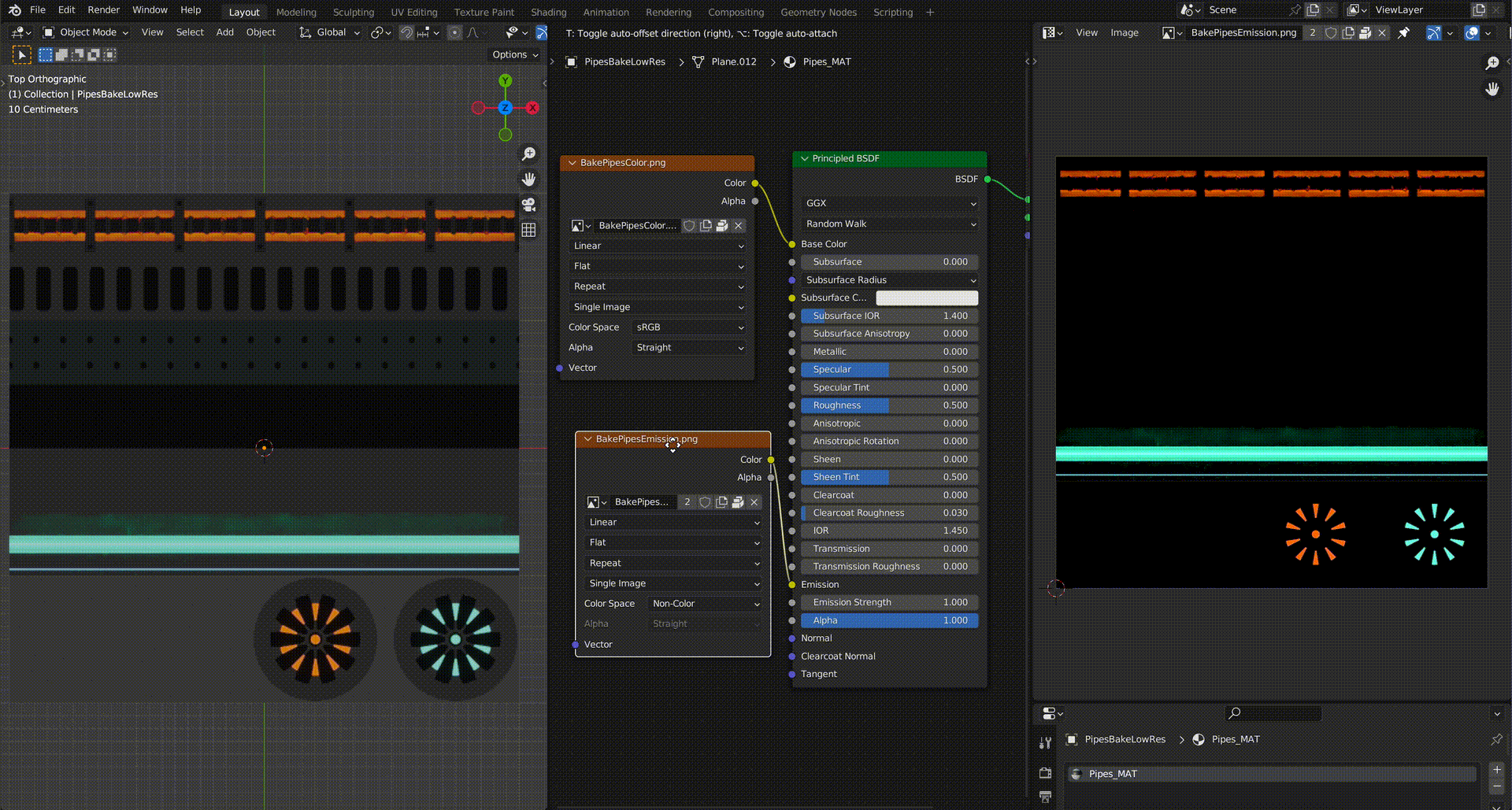Toggle proportional editing in viewport header
The height and width of the screenshot is (810, 1512).
[454, 33]
